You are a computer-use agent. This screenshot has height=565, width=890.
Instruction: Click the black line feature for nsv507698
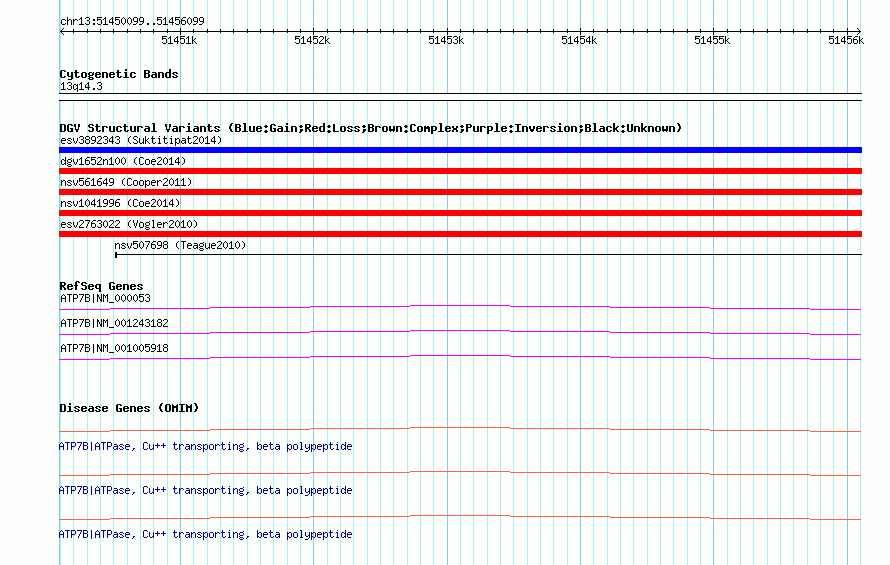click(488, 254)
